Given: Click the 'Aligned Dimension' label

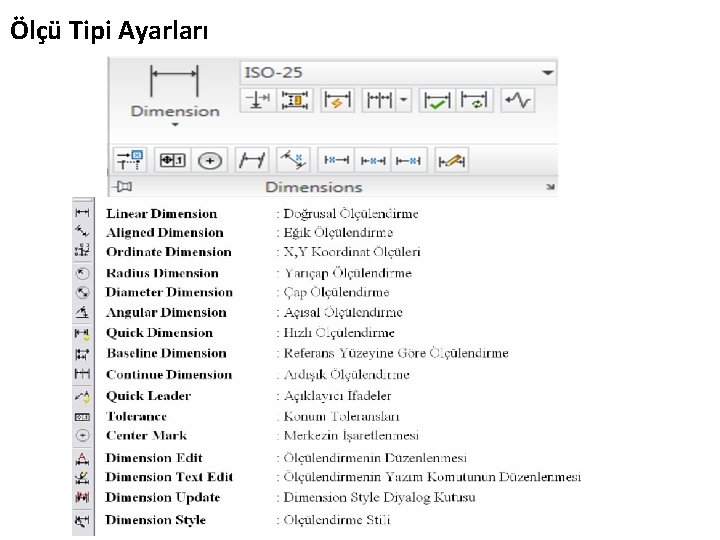Looking at the screenshot, I should pos(165,233).
